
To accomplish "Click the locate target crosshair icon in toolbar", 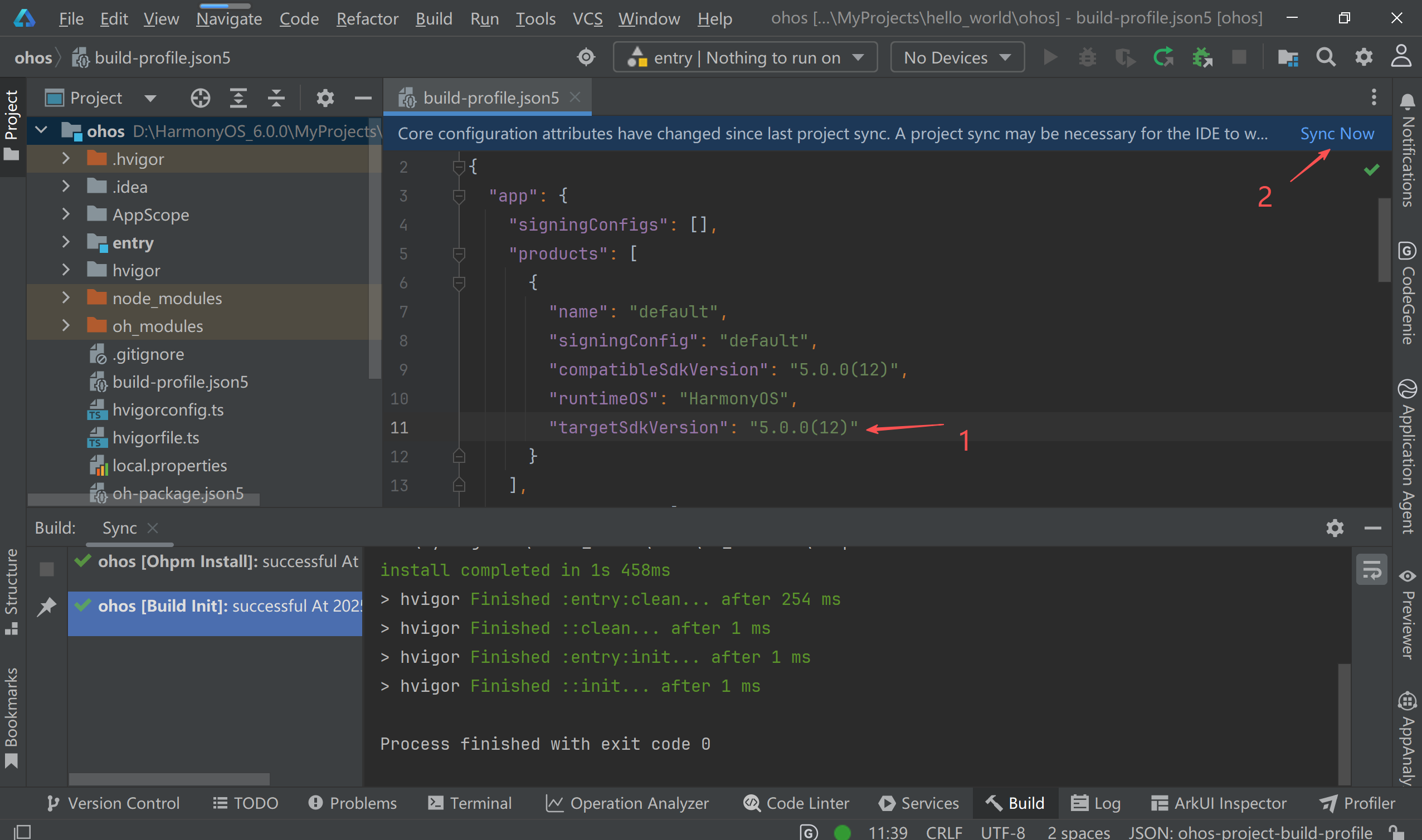I will coord(586,57).
